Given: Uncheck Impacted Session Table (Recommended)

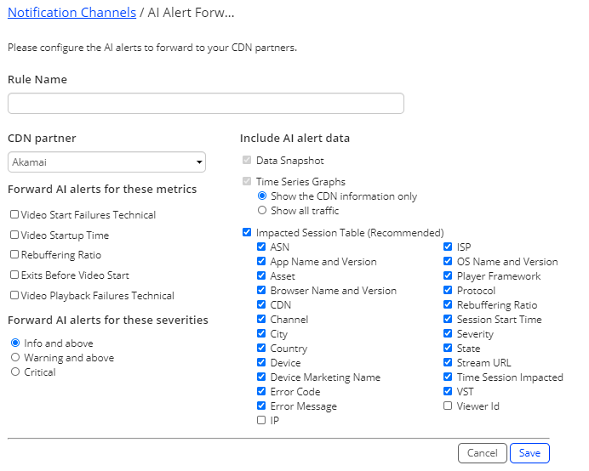Looking at the screenshot, I should (x=247, y=232).
